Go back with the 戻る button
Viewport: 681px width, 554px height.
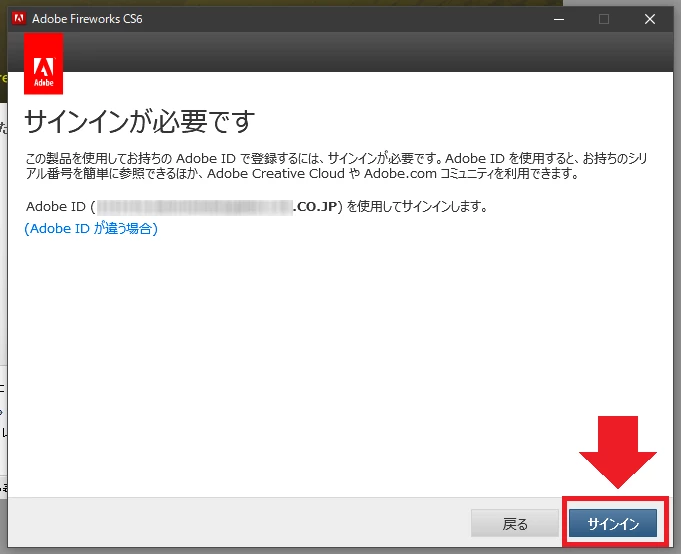tap(515, 523)
